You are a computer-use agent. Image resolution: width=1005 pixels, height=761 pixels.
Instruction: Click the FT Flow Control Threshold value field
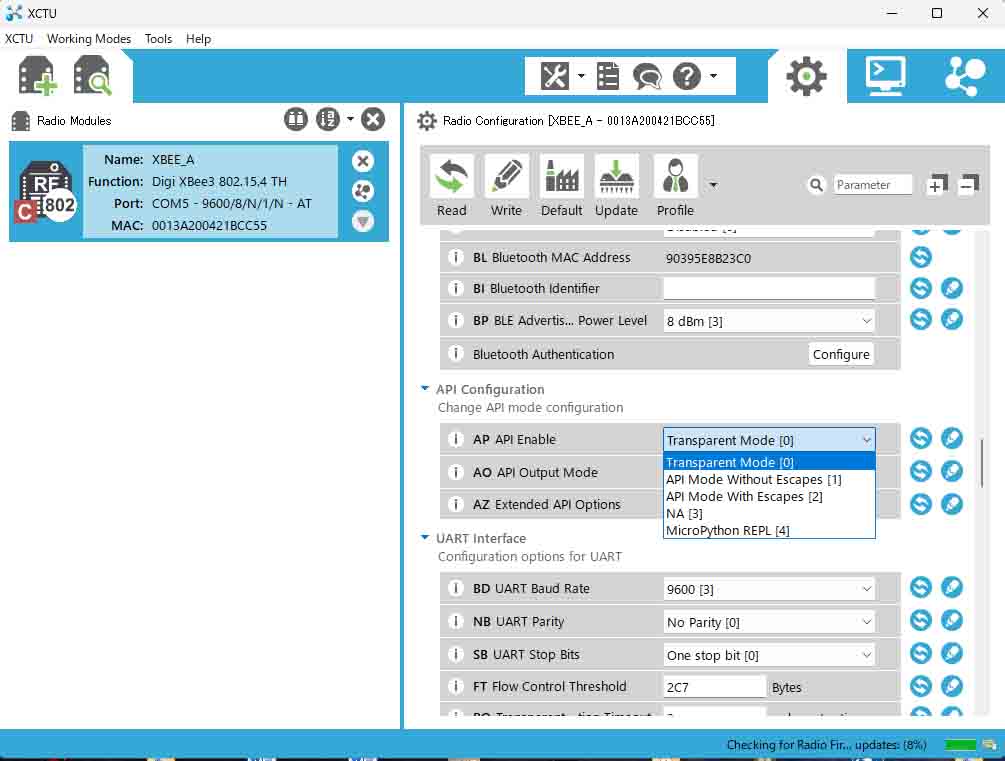point(714,687)
